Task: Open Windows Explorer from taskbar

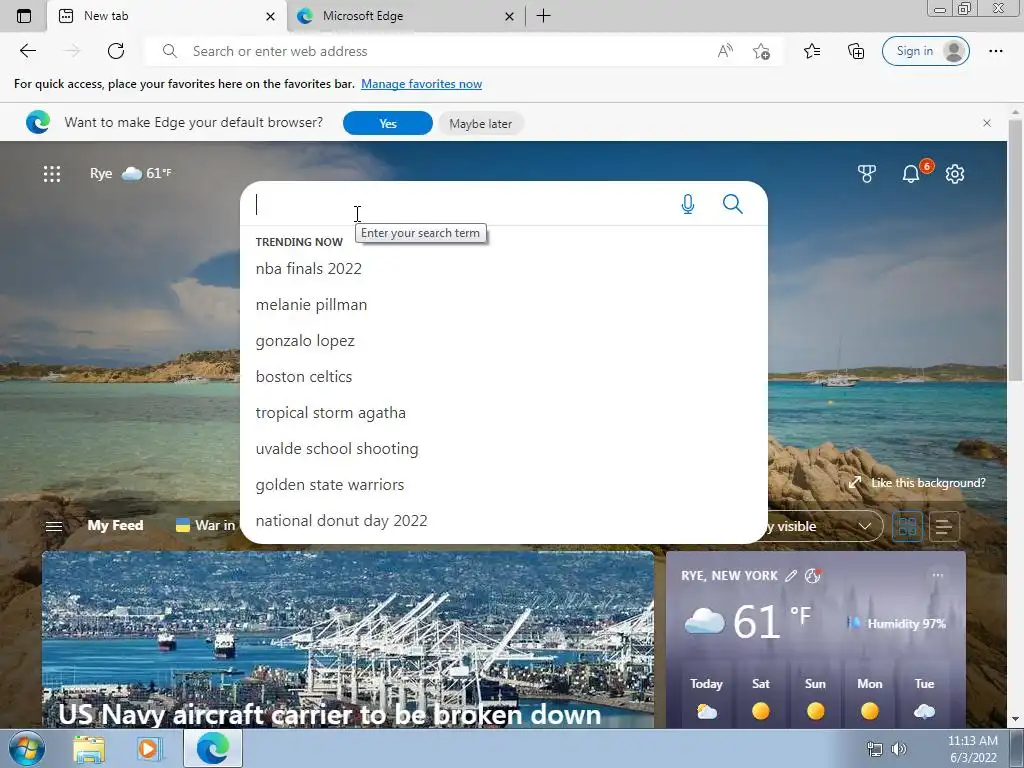Action: (89, 749)
